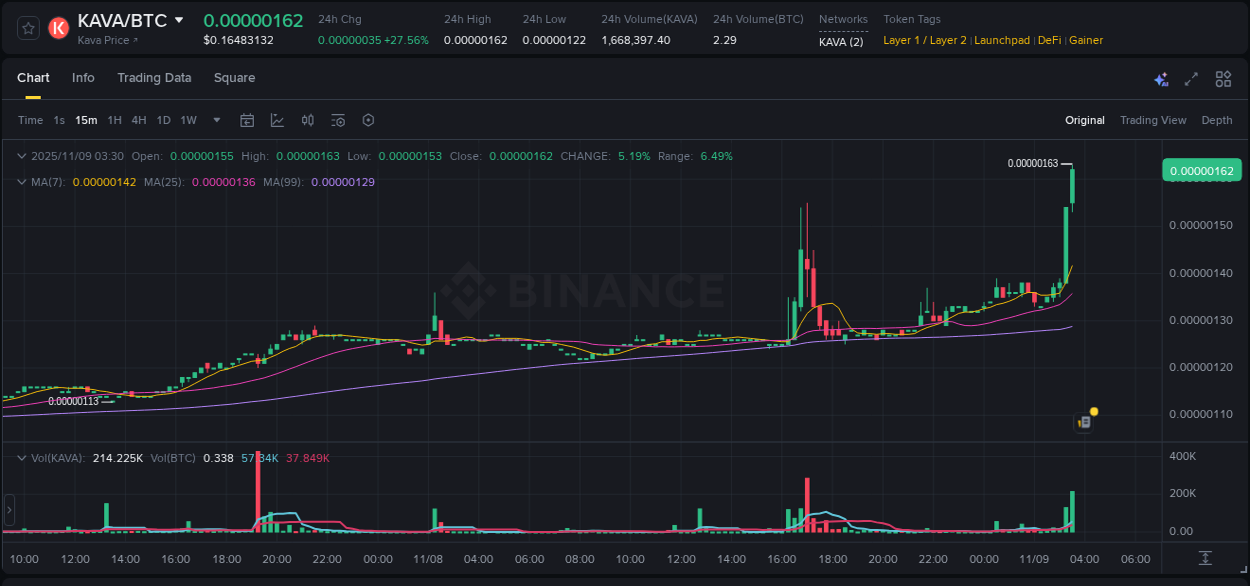The width and height of the screenshot is (1250, 586).
Task: Open the news feed icon with yellow notification dot
Action: tap(1084, 421)
